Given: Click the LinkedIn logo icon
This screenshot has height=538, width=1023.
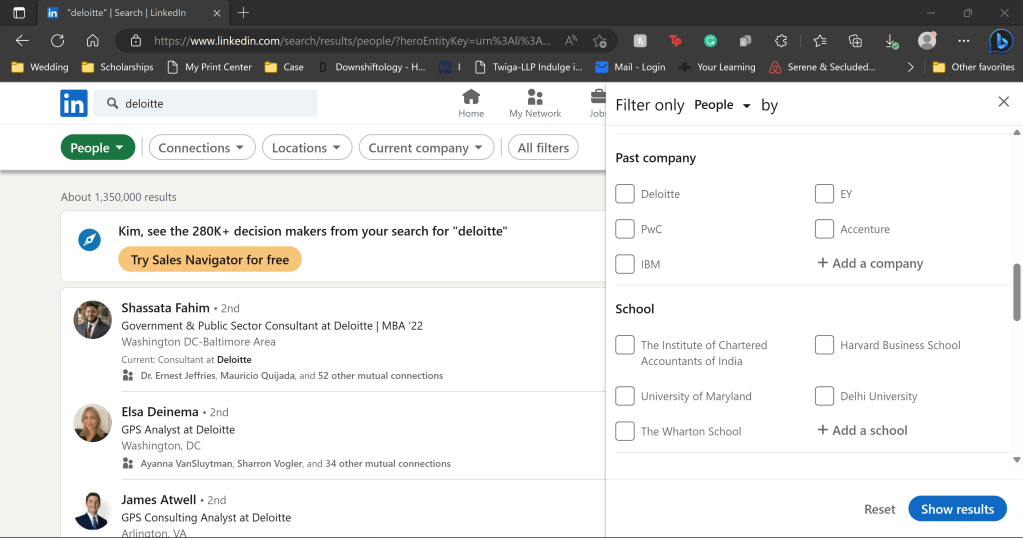Looking at the screenshot, I should pos(74,103).
